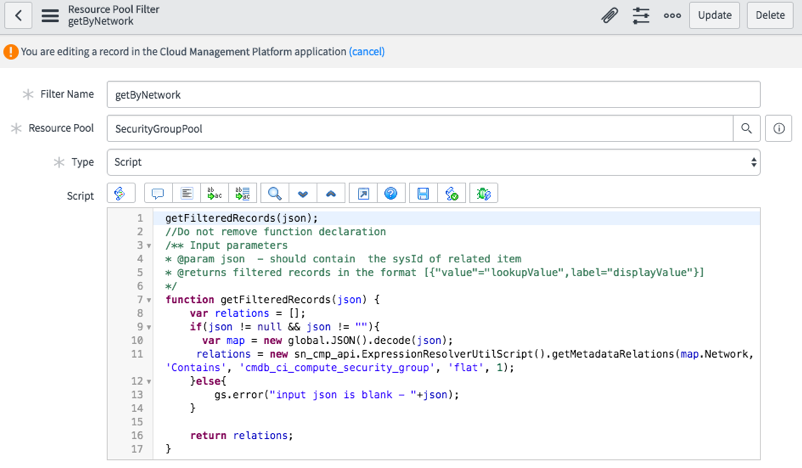Click the Update button
802x468 pixels.
click(x=715, y=15)
